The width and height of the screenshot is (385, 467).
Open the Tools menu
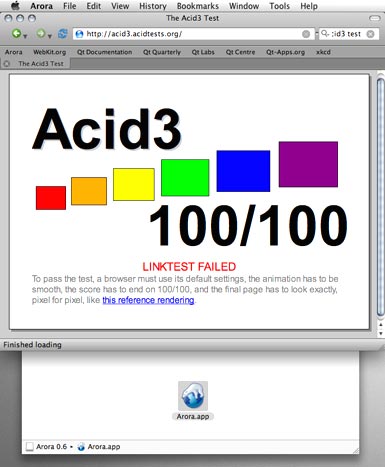[x=279, y=6]
